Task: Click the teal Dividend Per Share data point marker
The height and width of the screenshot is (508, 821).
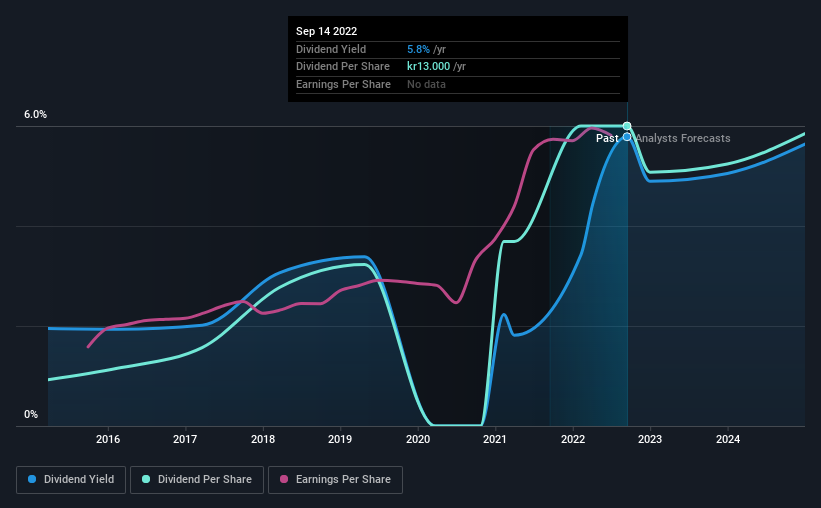Action: (627, 126)
